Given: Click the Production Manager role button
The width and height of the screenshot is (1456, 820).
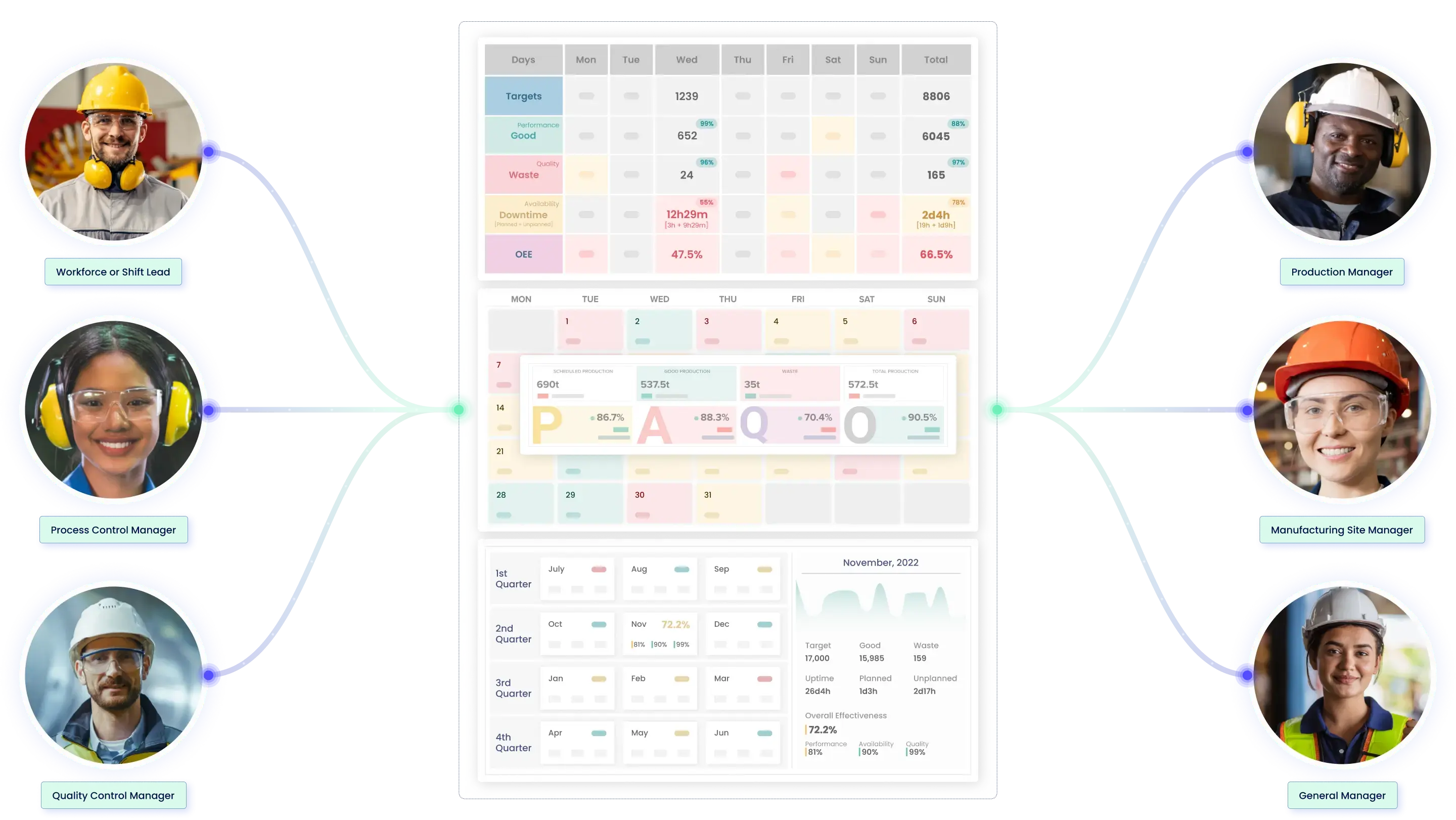Looking at the screenshot, I should click(x=1342, y=271).
